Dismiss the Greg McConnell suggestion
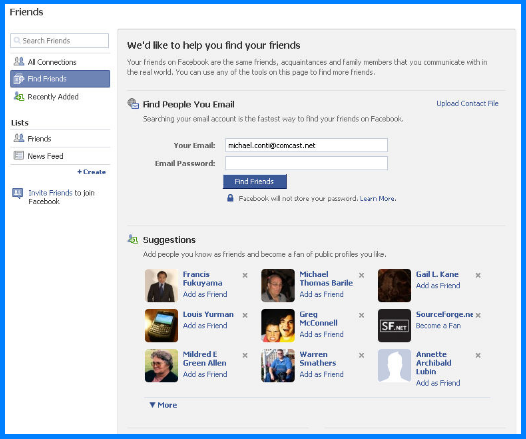This screenshot has height=439, width=526. click(362, 315)
